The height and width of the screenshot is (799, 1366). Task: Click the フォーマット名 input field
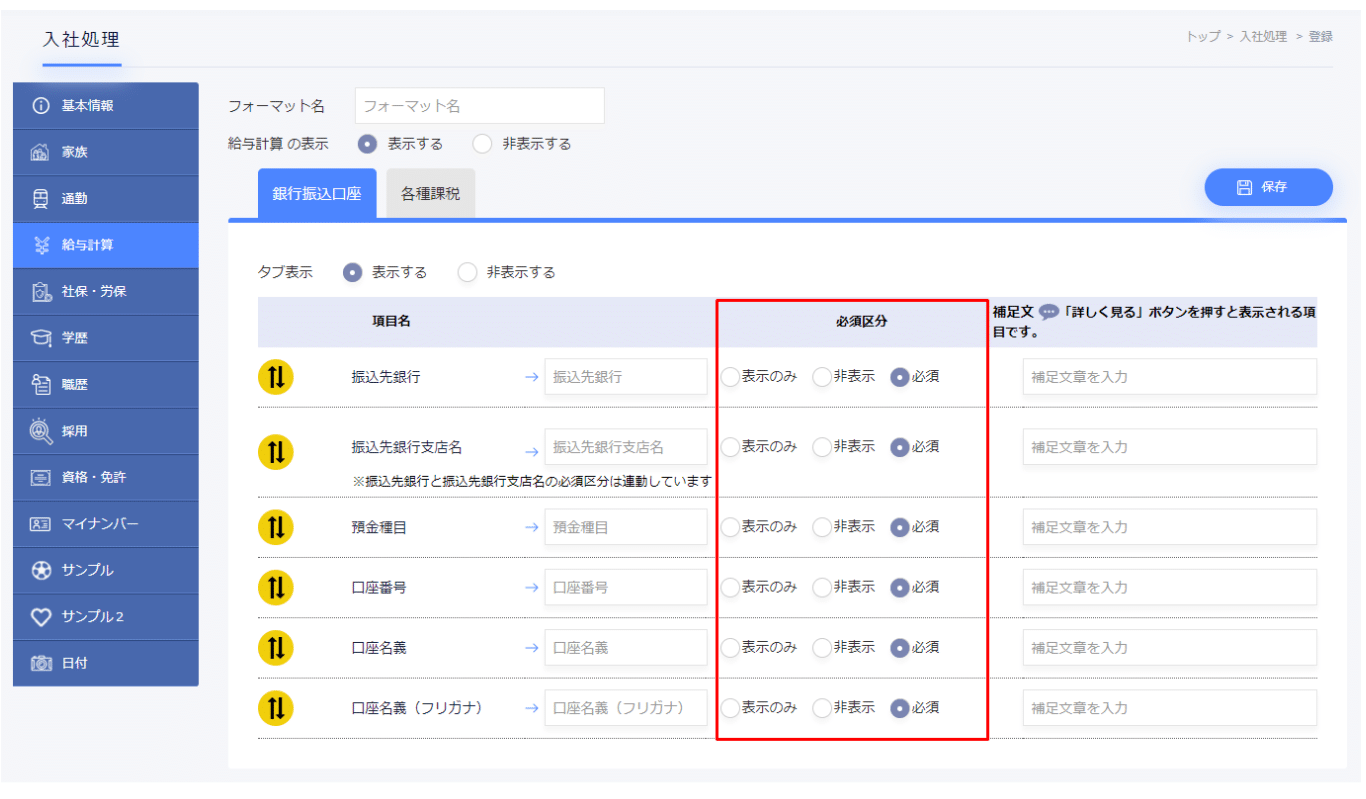pyautogui.click(x=479, y=105)
